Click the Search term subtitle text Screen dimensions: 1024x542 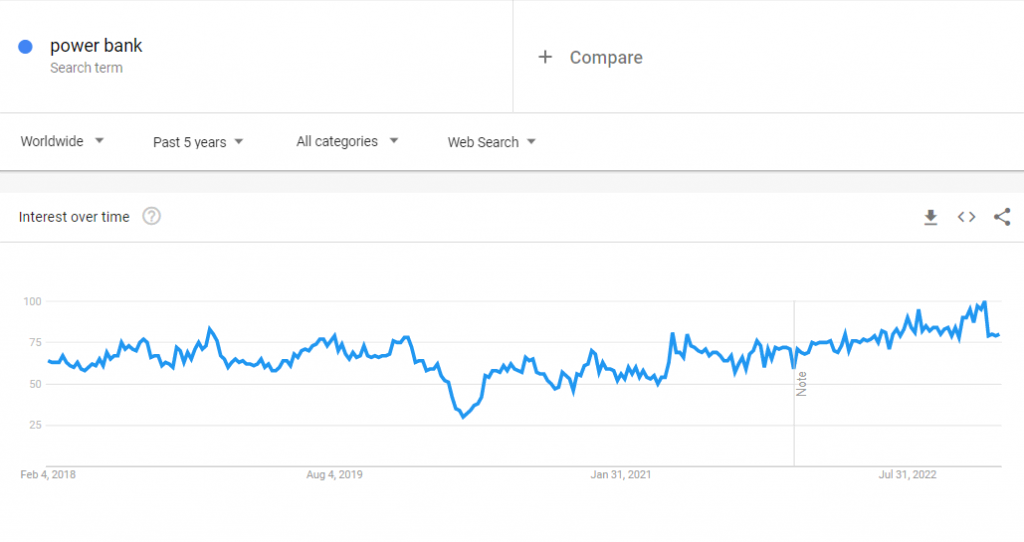pos(86,68)
